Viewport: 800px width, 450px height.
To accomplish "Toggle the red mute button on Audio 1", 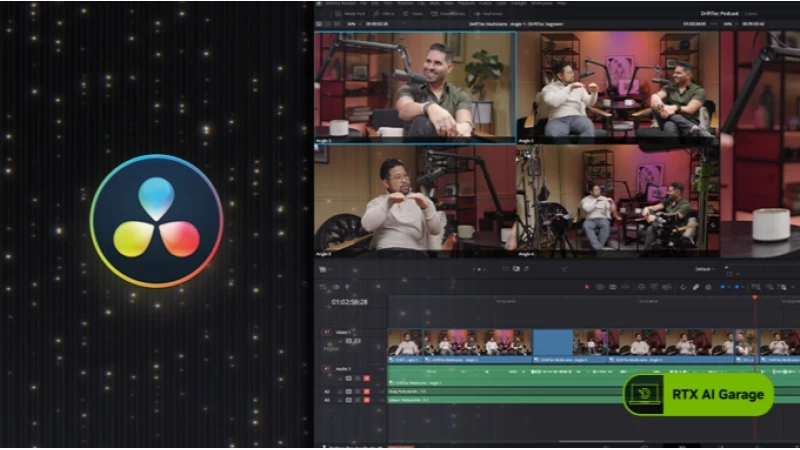I will coord(366,378).
